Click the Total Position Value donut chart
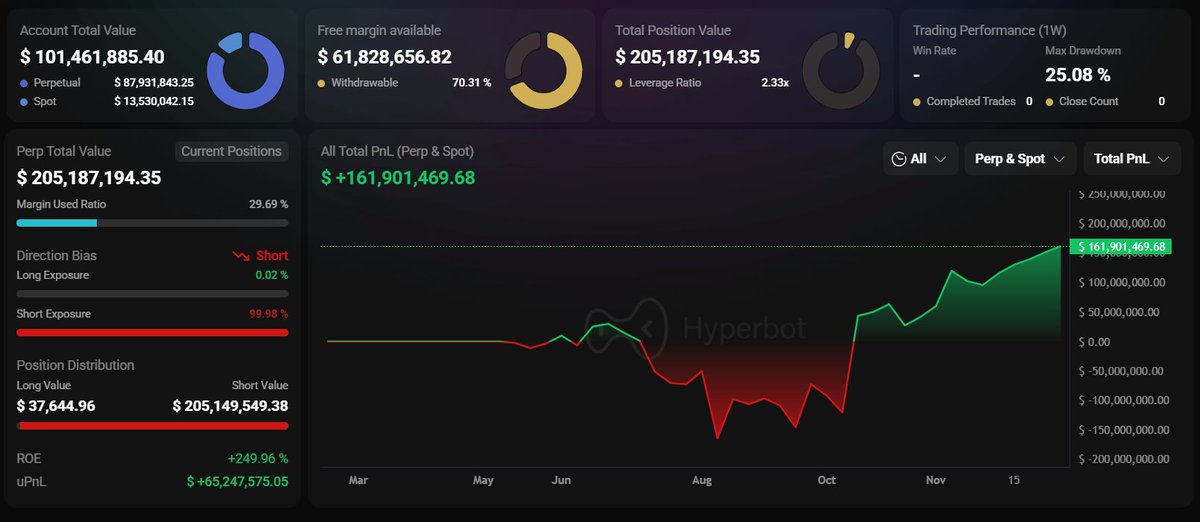Viewport: 1200px width, 522px height. [841, 70]
